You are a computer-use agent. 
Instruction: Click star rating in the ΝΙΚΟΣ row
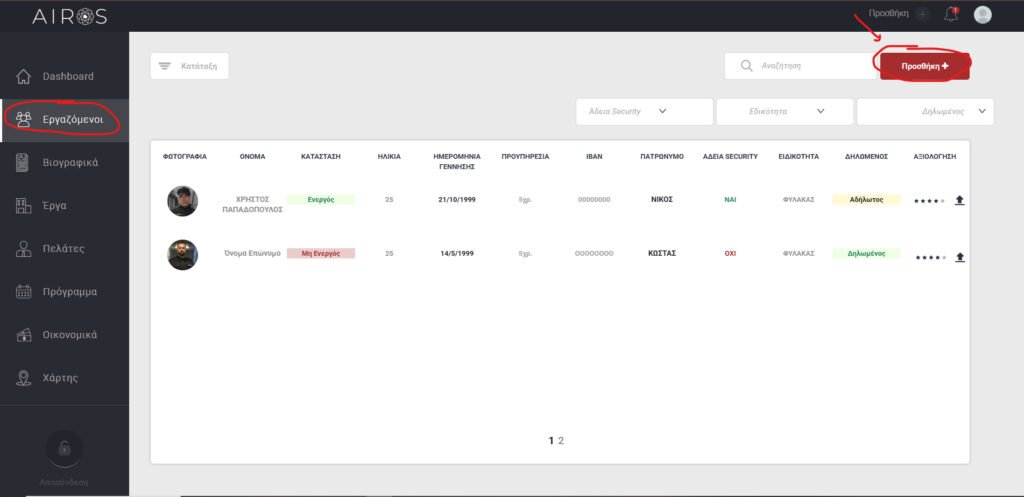(x=928, y=201)
